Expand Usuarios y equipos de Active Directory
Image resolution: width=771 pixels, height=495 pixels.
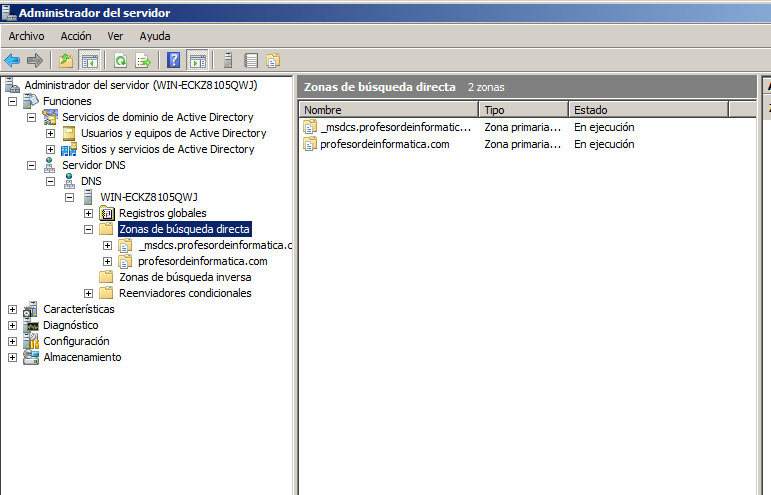[51, 133]
